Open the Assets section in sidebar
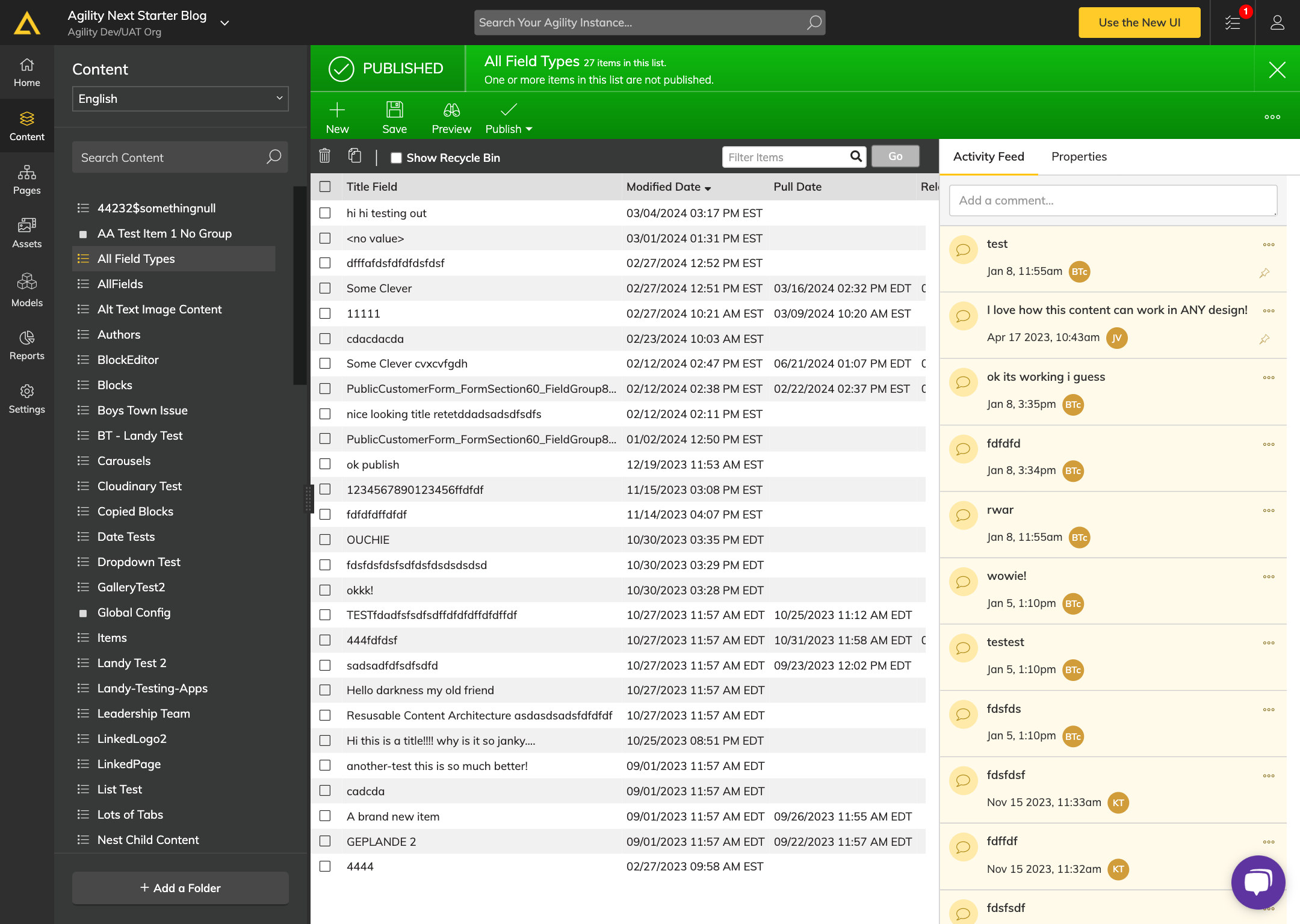 (27, 233)
